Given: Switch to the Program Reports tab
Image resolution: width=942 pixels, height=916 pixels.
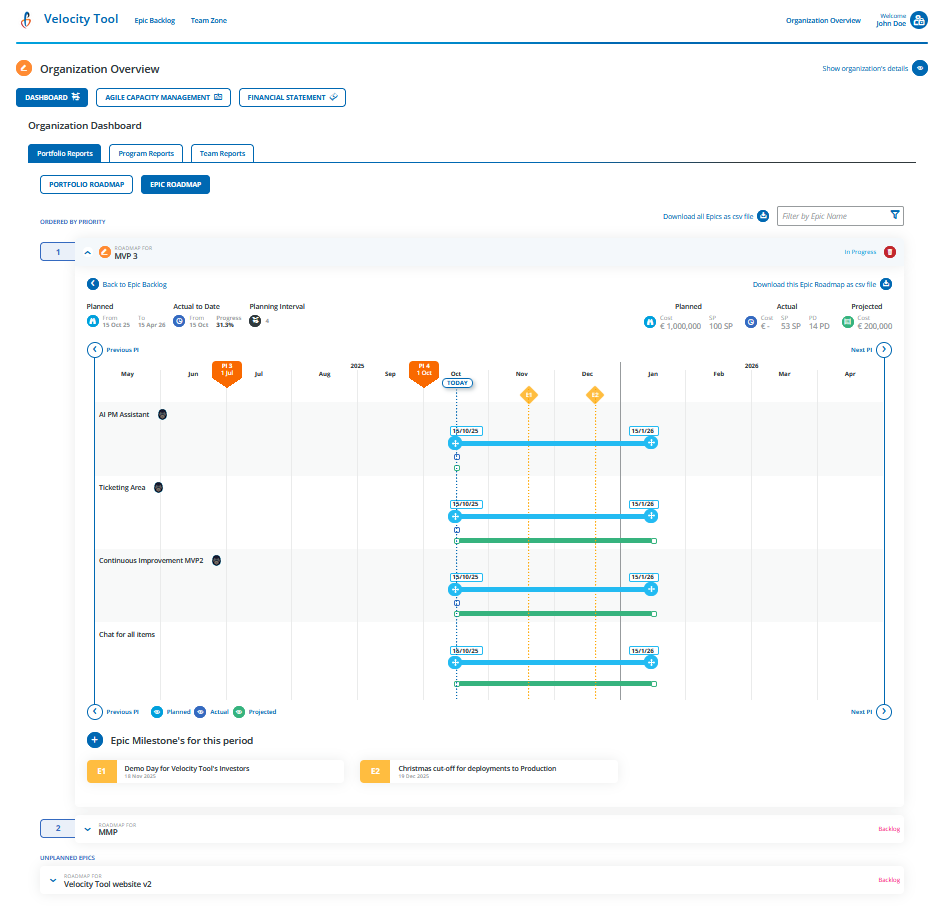Looking at the screenshot, I should click(146, 153).
